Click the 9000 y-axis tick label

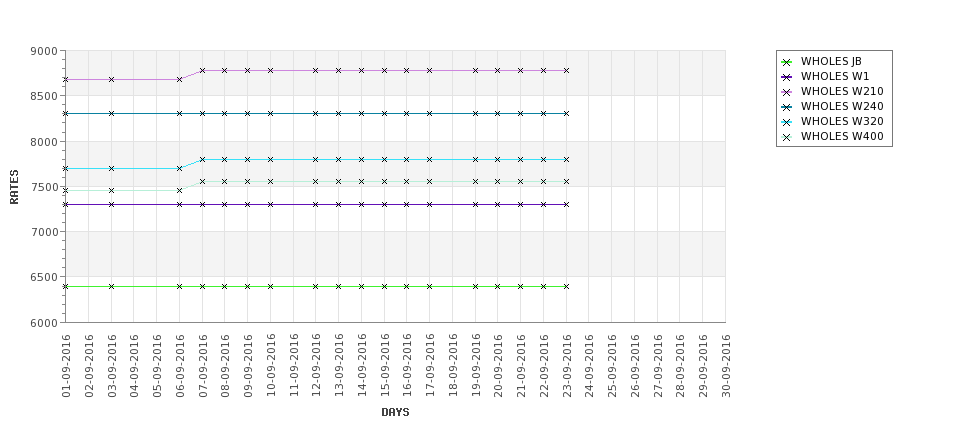pos(44,51)
